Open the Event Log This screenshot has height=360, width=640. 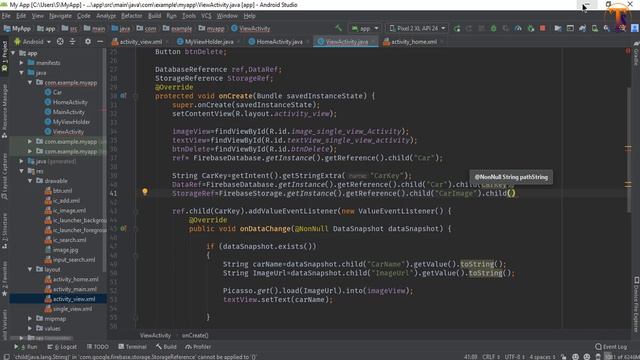611,347
